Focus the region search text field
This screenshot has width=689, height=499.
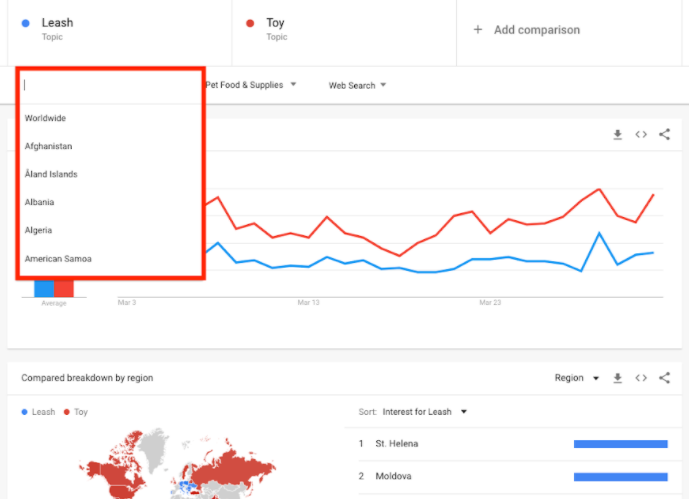tap(110, 85)
